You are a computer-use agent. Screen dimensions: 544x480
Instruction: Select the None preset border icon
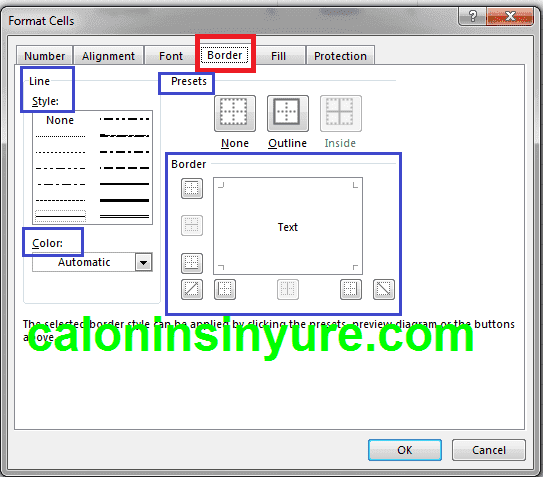[235, 113]
